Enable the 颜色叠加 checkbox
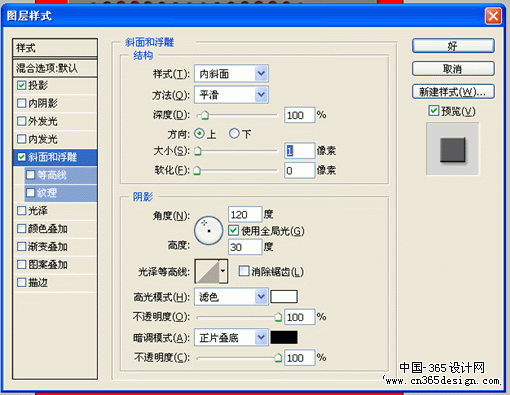 [21, 229]
